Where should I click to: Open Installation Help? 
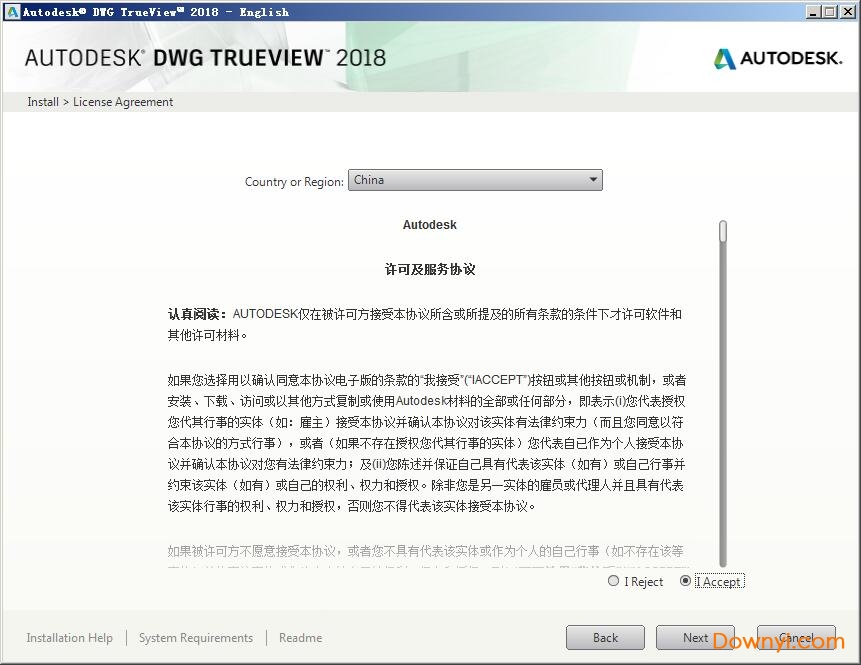click(69, 637)
